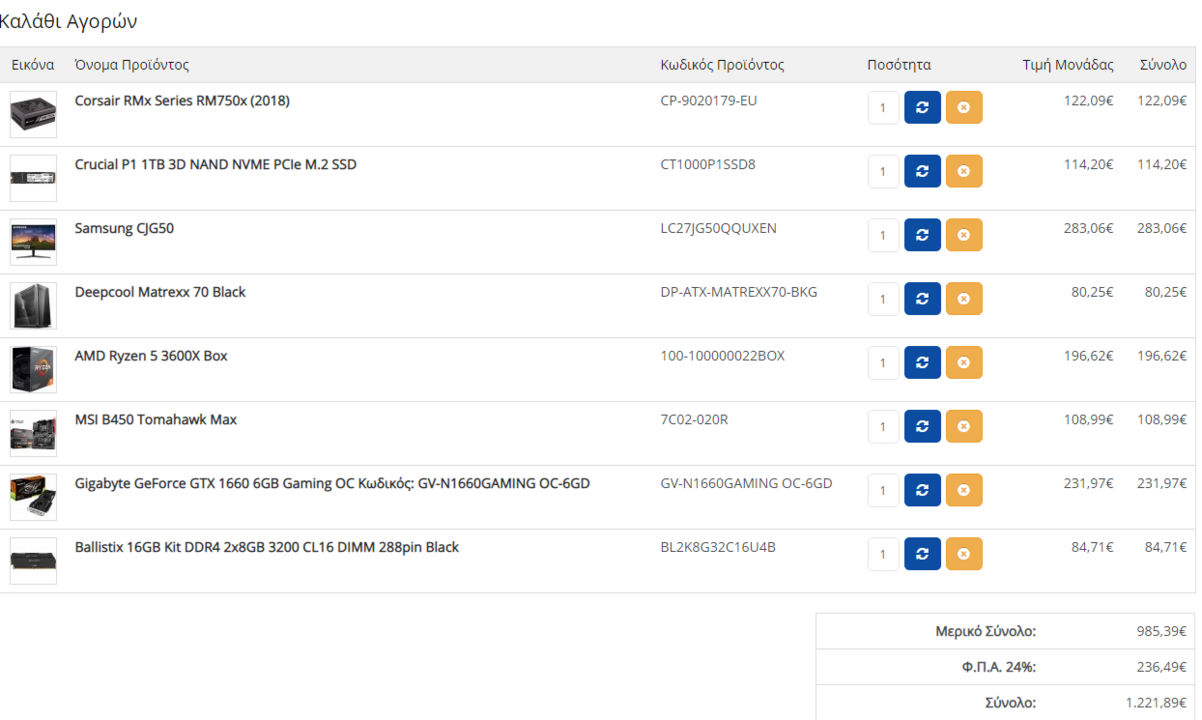Remove Deepcool Matrexx 70 Black from cart
This screenshot has height=720, width=1202.
964,299
